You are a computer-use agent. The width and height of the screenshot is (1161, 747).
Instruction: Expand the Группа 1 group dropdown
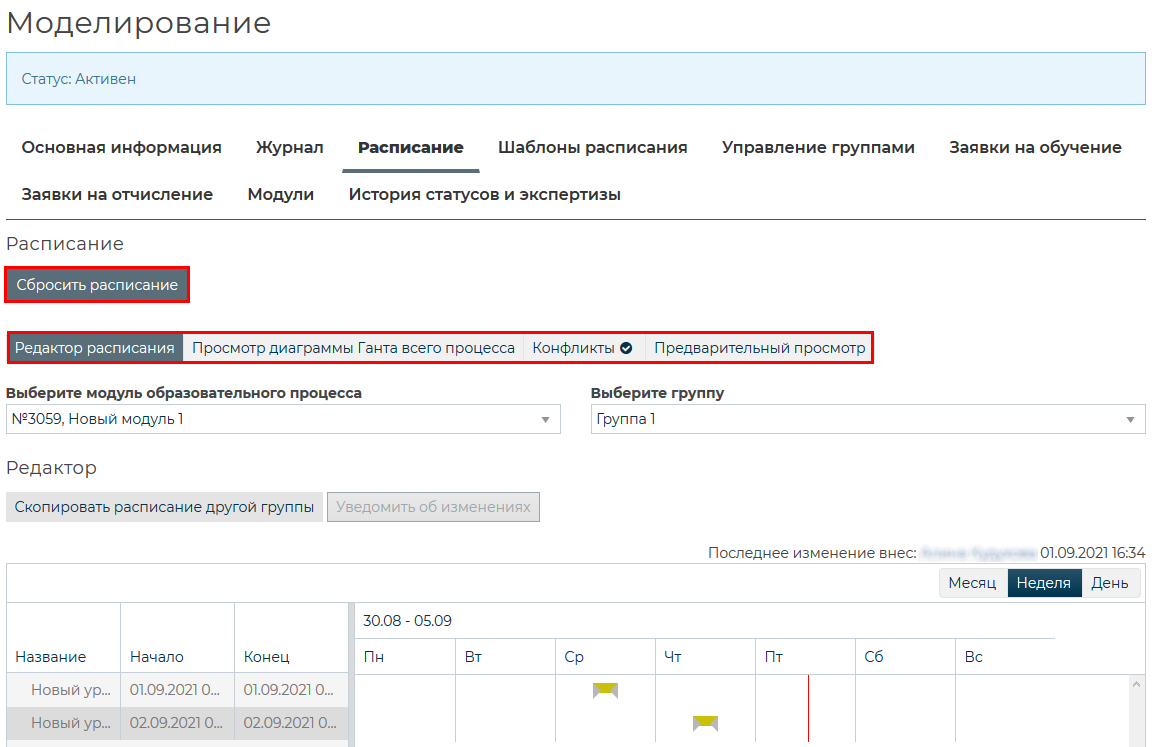coord(1130,420)
